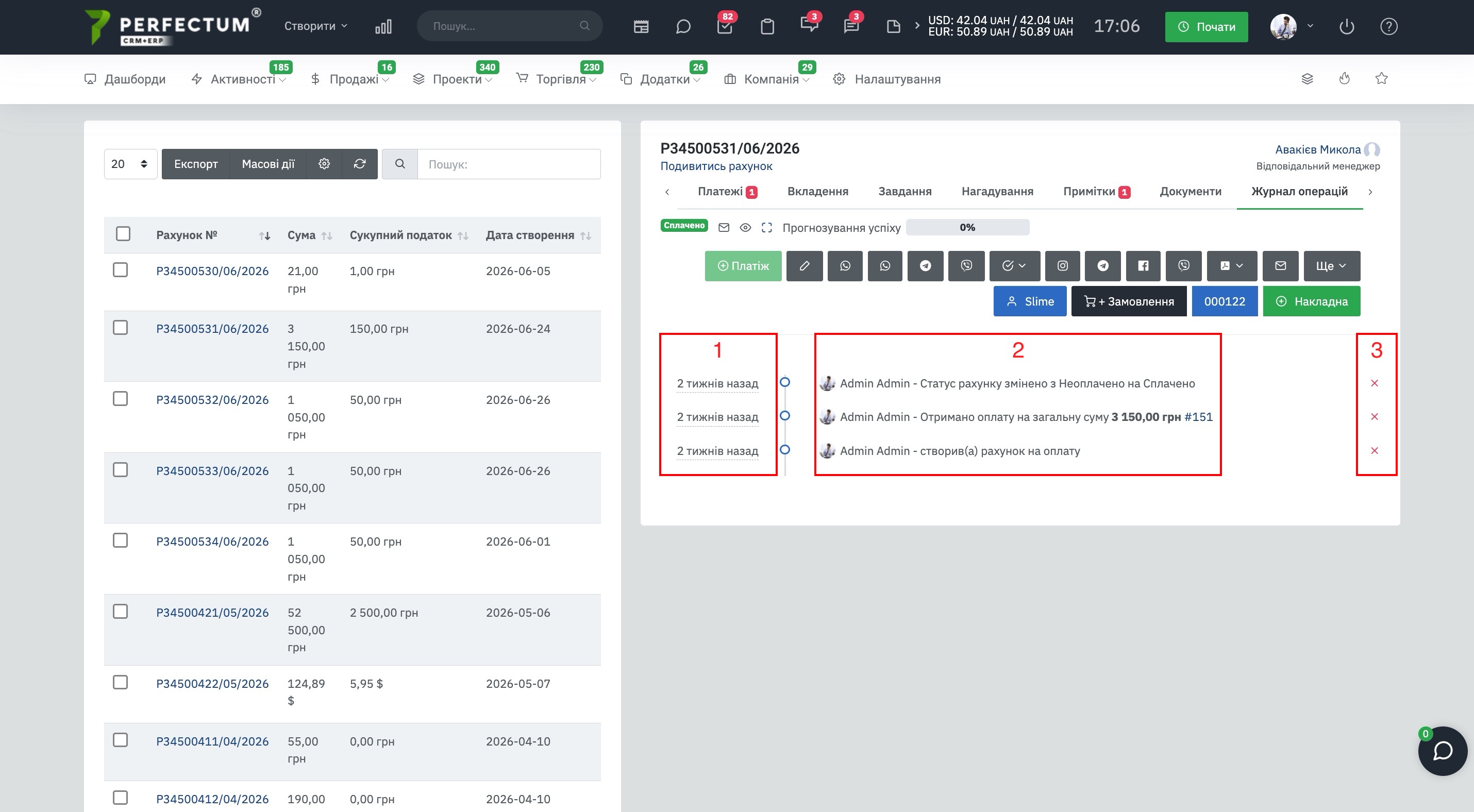Open the help question mark icon
1474x812 pixels.
point(1389,26)
